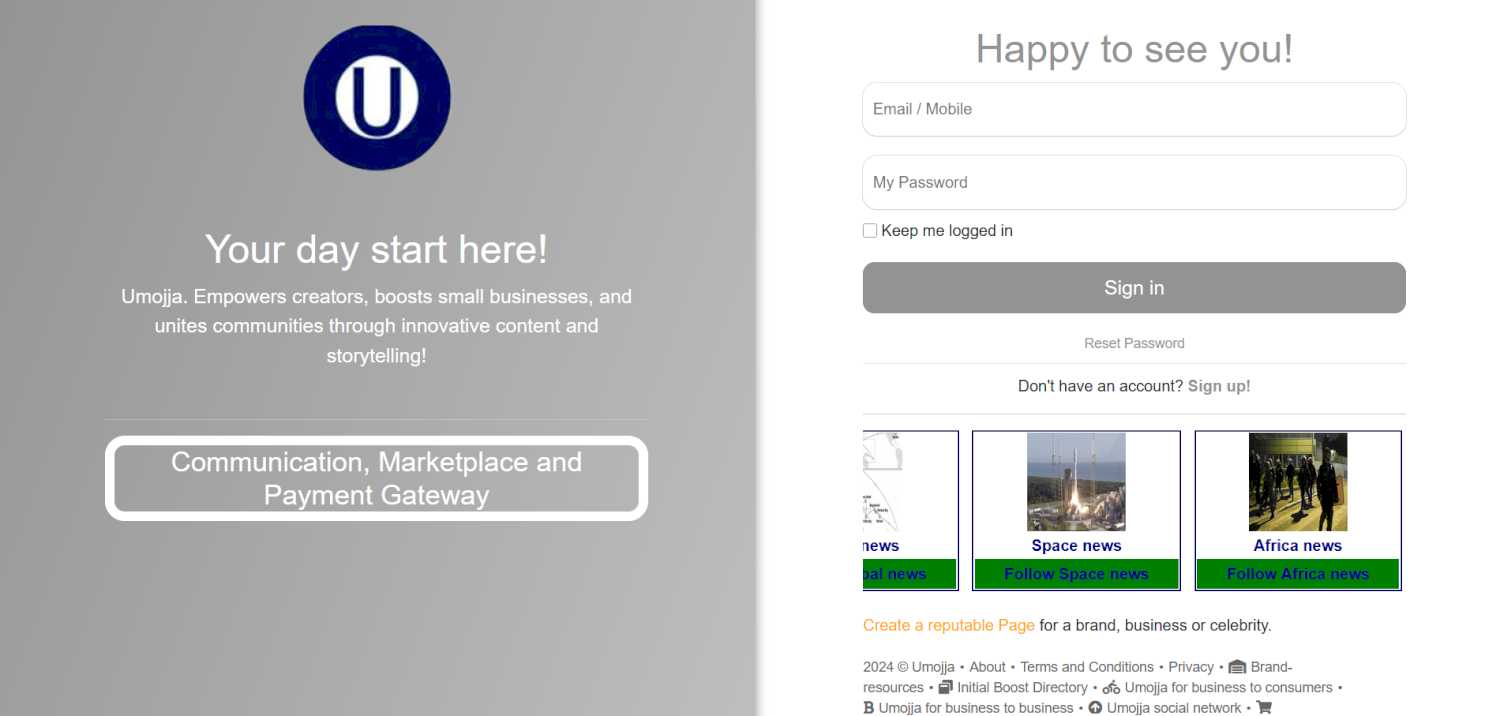This screenshot has width=1500, height=716.
Task: Open the Reset Password link
Action: click(x=1134, y=343)
